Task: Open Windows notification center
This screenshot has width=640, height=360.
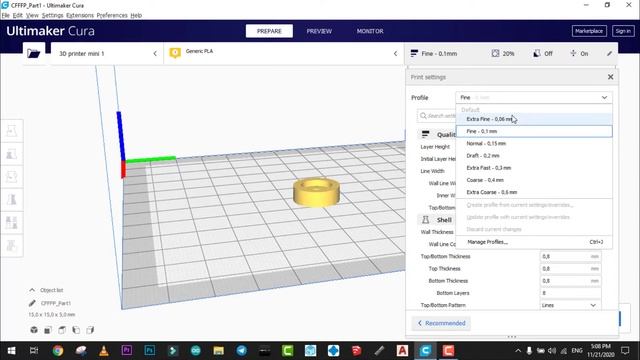Action: click(625, 351)
